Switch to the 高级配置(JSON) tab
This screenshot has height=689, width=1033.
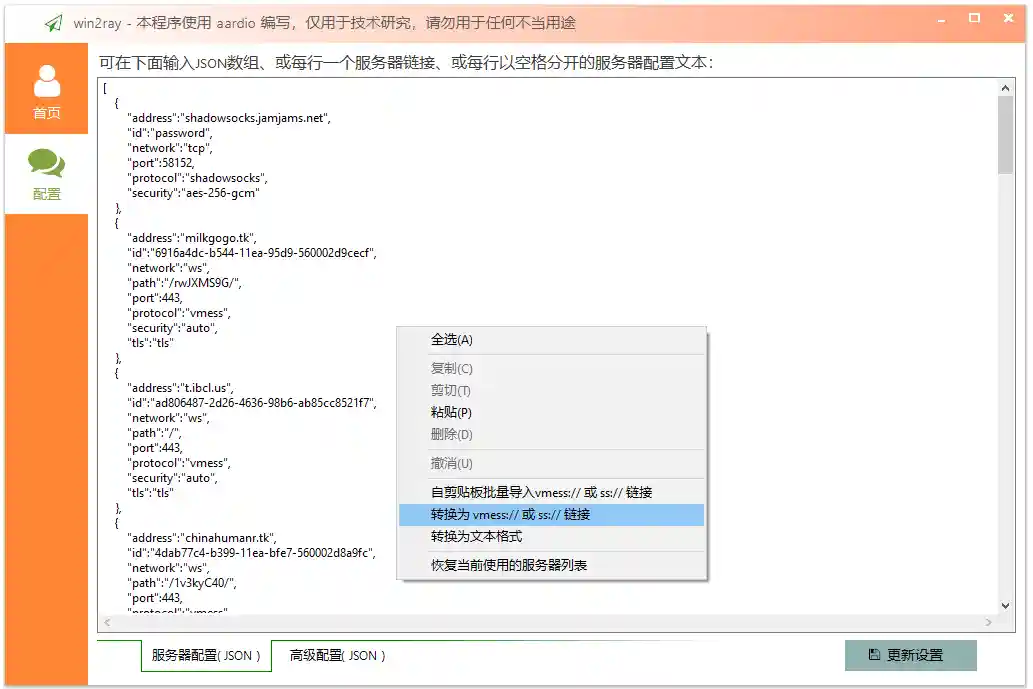click(336, 656)
